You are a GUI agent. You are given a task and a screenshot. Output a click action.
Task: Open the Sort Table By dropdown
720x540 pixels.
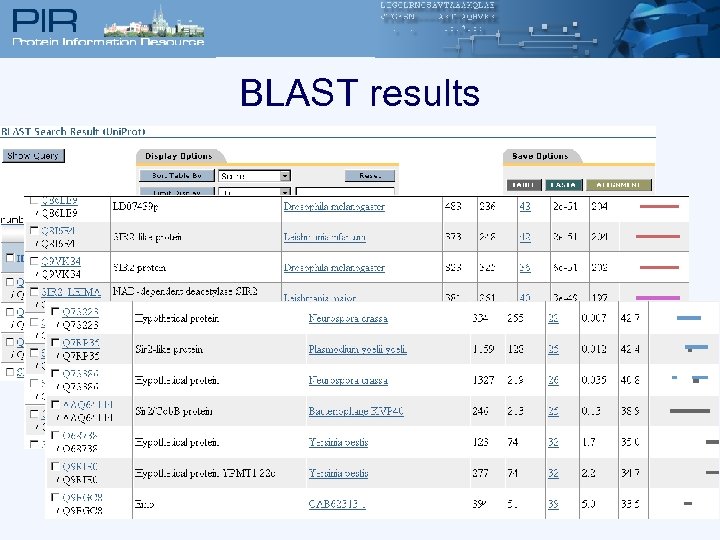(x=254, y=176)
